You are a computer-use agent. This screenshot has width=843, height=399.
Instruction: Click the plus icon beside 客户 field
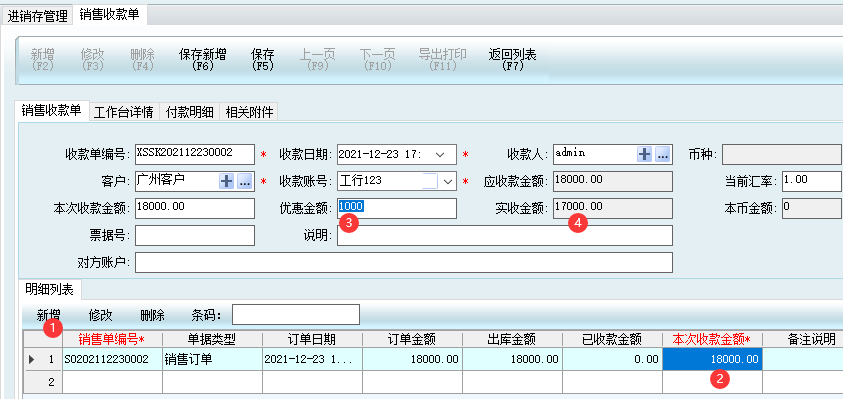coord(226,181)
